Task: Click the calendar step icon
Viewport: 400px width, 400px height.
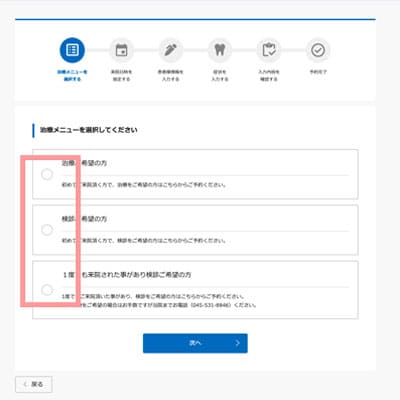Action: click(x=121, y=50)
